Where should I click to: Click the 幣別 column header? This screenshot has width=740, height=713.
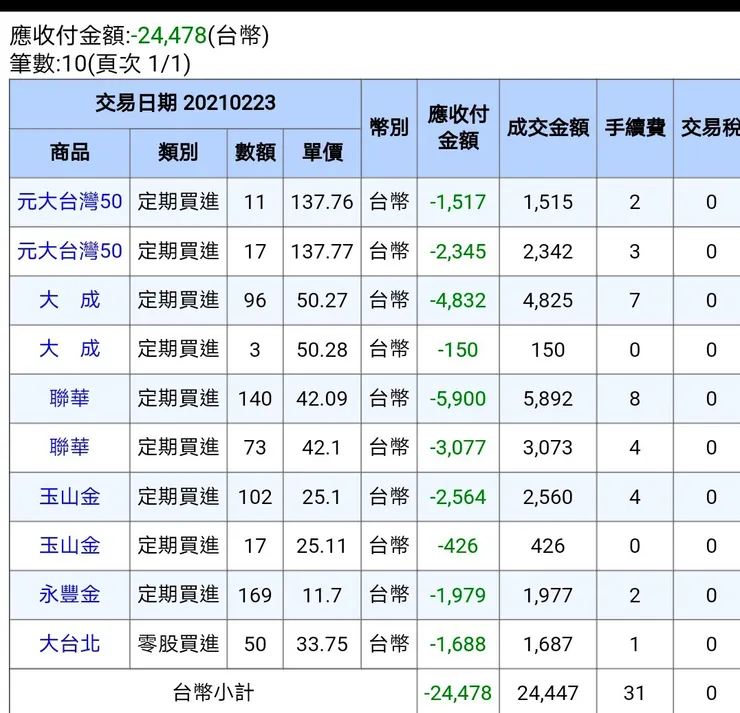pos(389,128)
